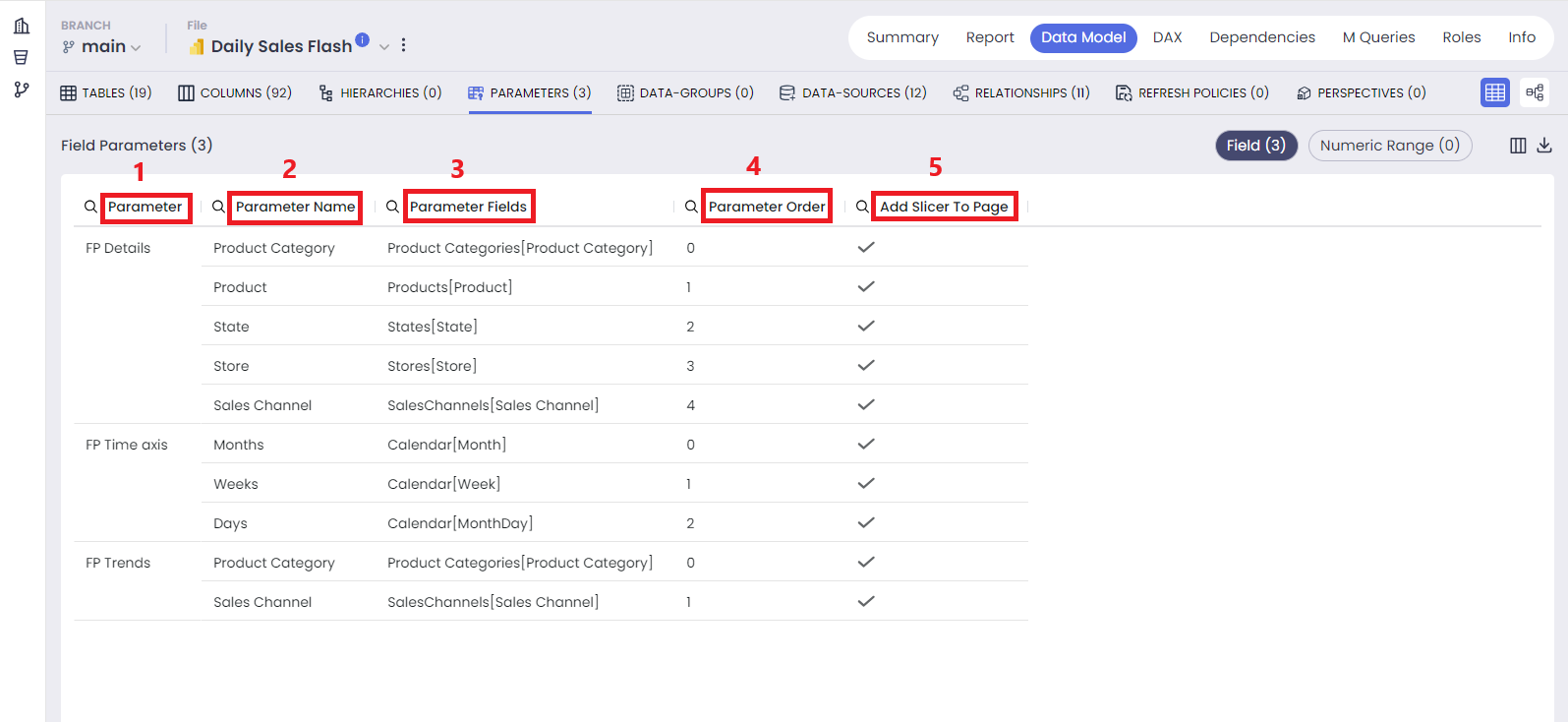The width and height of the screenshot is (1568, 722).
Task: Click the Days parameter name
Action: pos(231,523)
